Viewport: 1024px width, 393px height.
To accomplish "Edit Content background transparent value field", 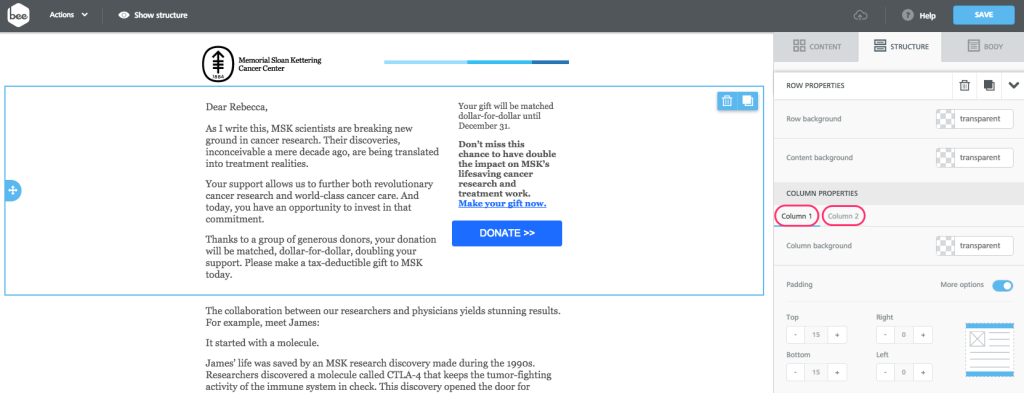I will pos(984,157).
